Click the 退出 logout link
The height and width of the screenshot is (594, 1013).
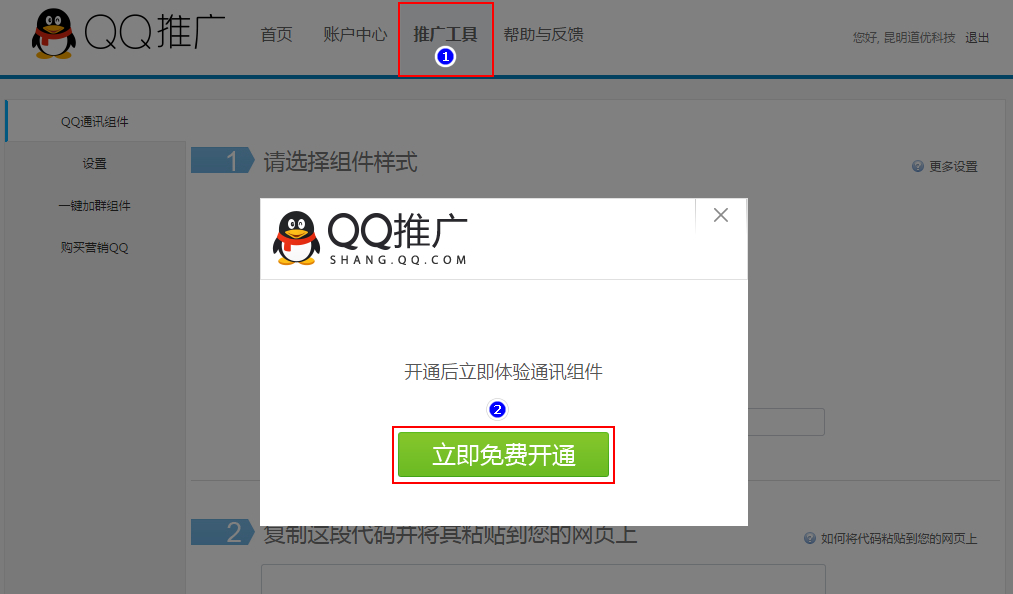(x=977, y=37)
